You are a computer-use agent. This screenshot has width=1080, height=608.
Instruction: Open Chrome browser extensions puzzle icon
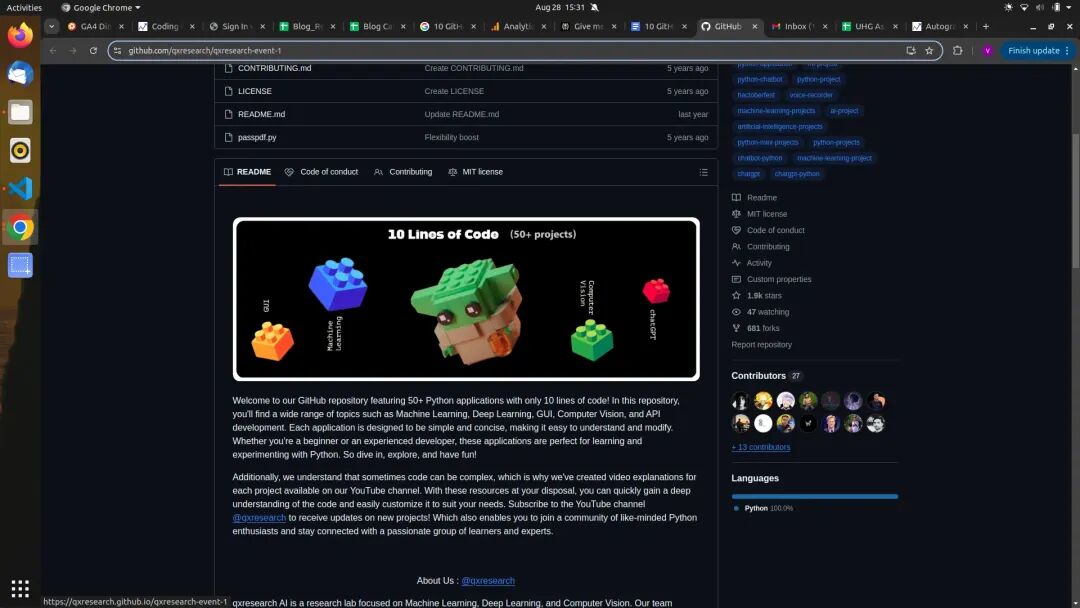pos(957,50)
